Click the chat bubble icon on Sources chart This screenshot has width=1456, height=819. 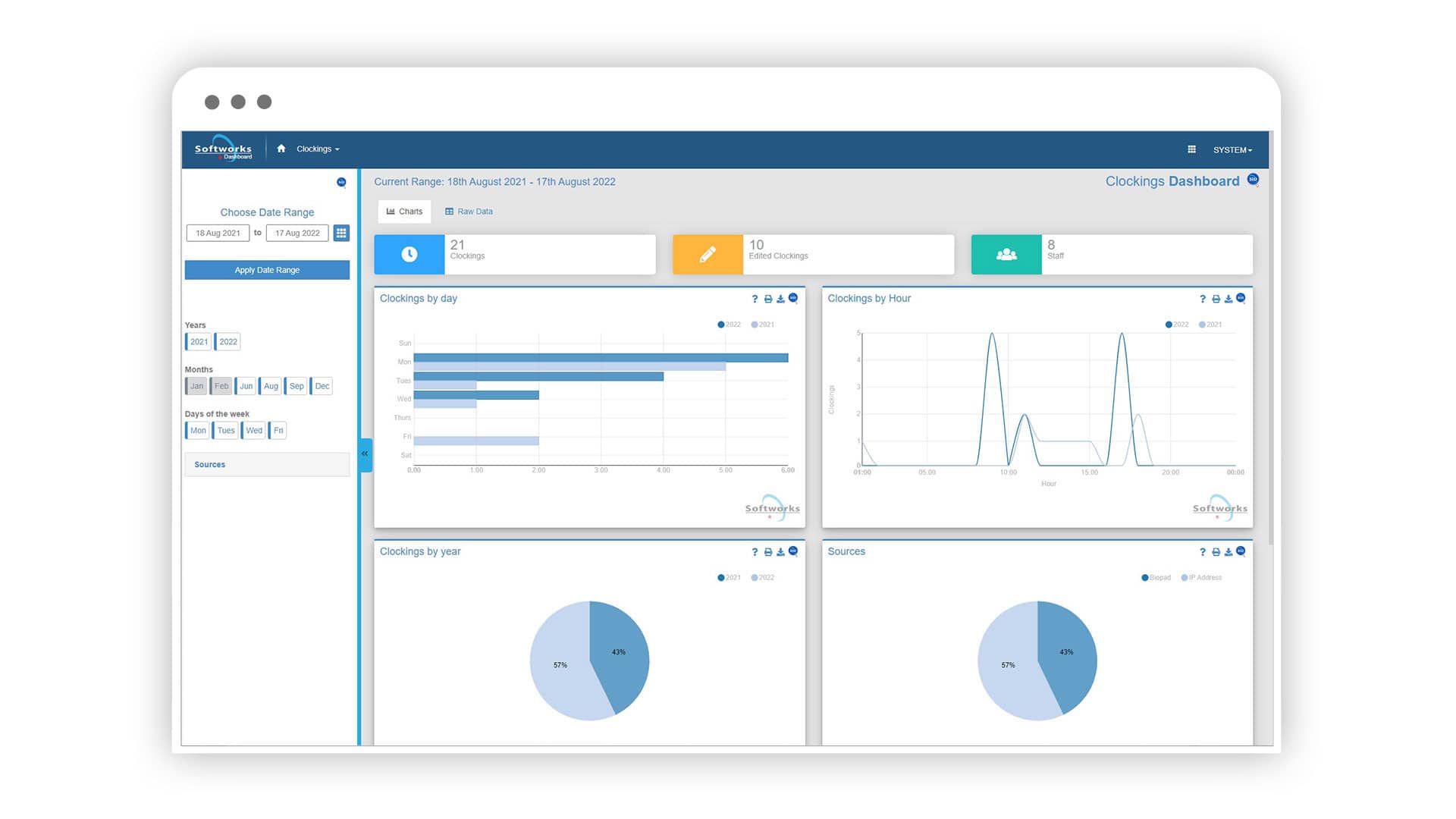1241,551
